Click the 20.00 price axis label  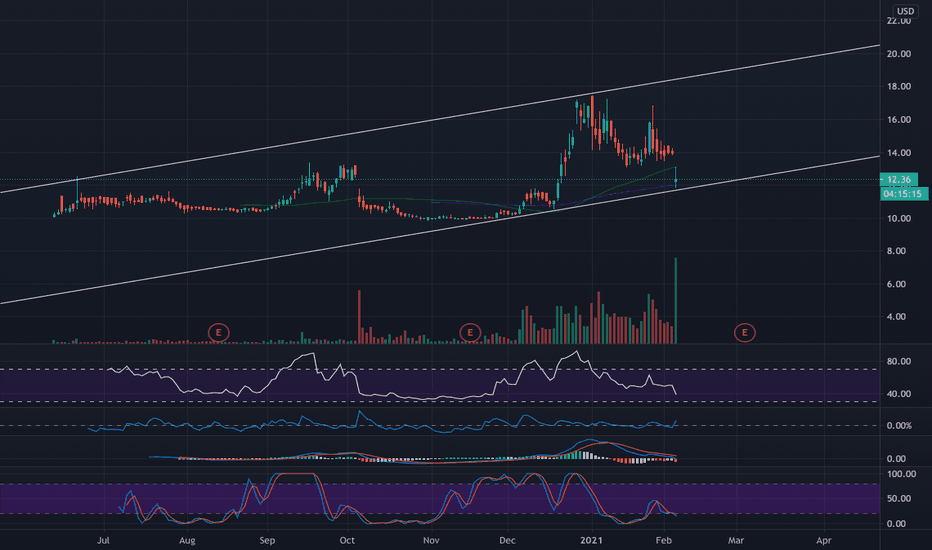pyautogui.click(x=899, y=54)
